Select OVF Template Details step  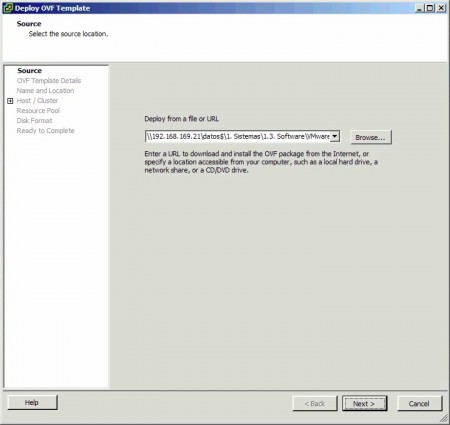coord(49,81)
